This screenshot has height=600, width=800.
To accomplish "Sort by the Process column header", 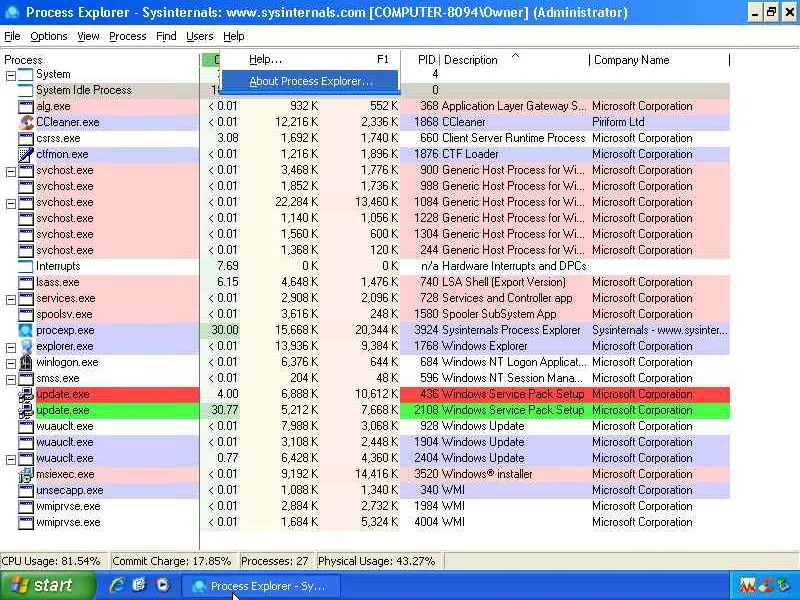I will click(x=101, y=60).
